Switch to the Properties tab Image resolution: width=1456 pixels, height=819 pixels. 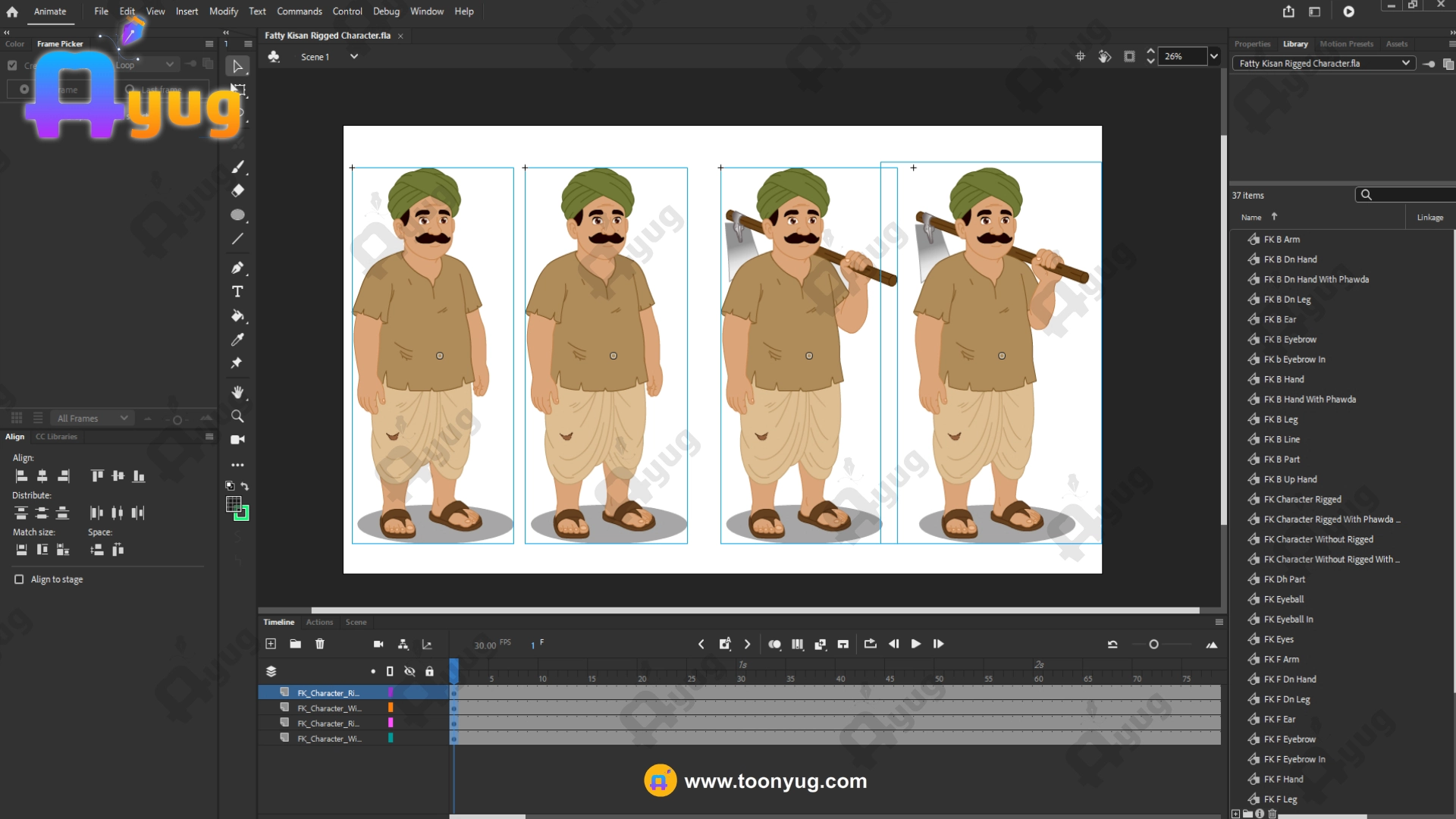(1252, 44)
